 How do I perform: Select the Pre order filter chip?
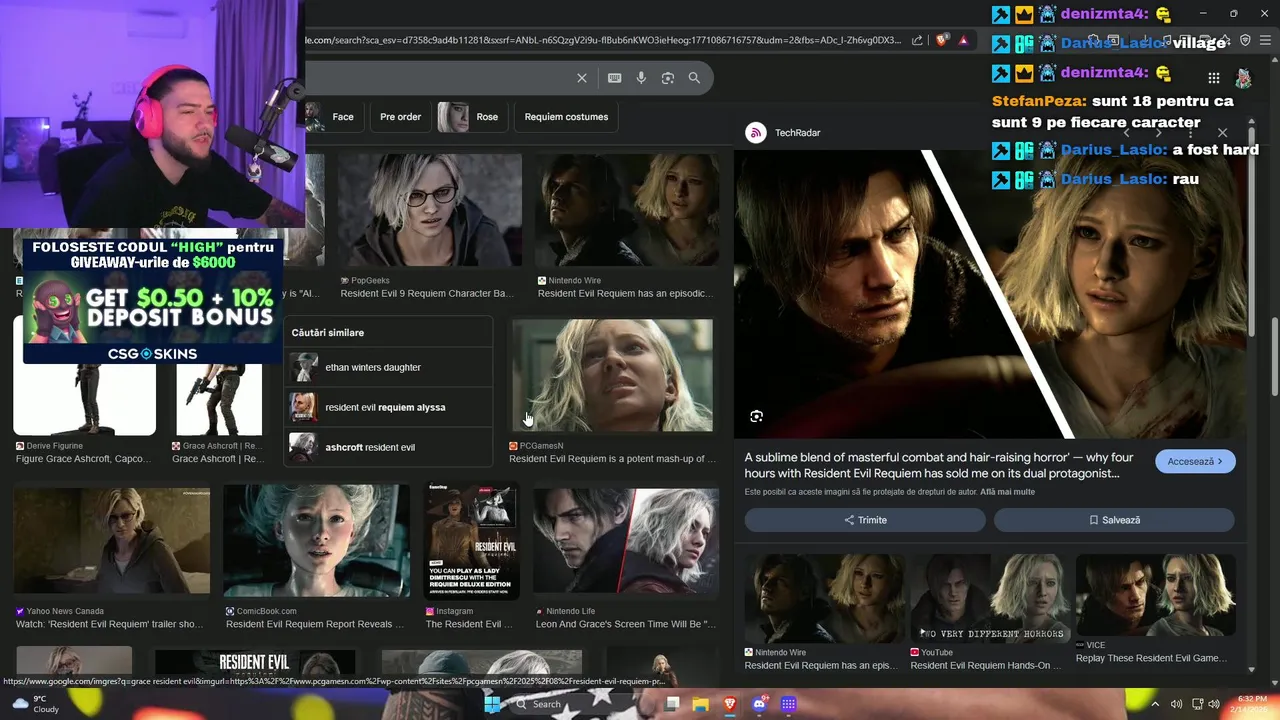click(x=400, y=116)
